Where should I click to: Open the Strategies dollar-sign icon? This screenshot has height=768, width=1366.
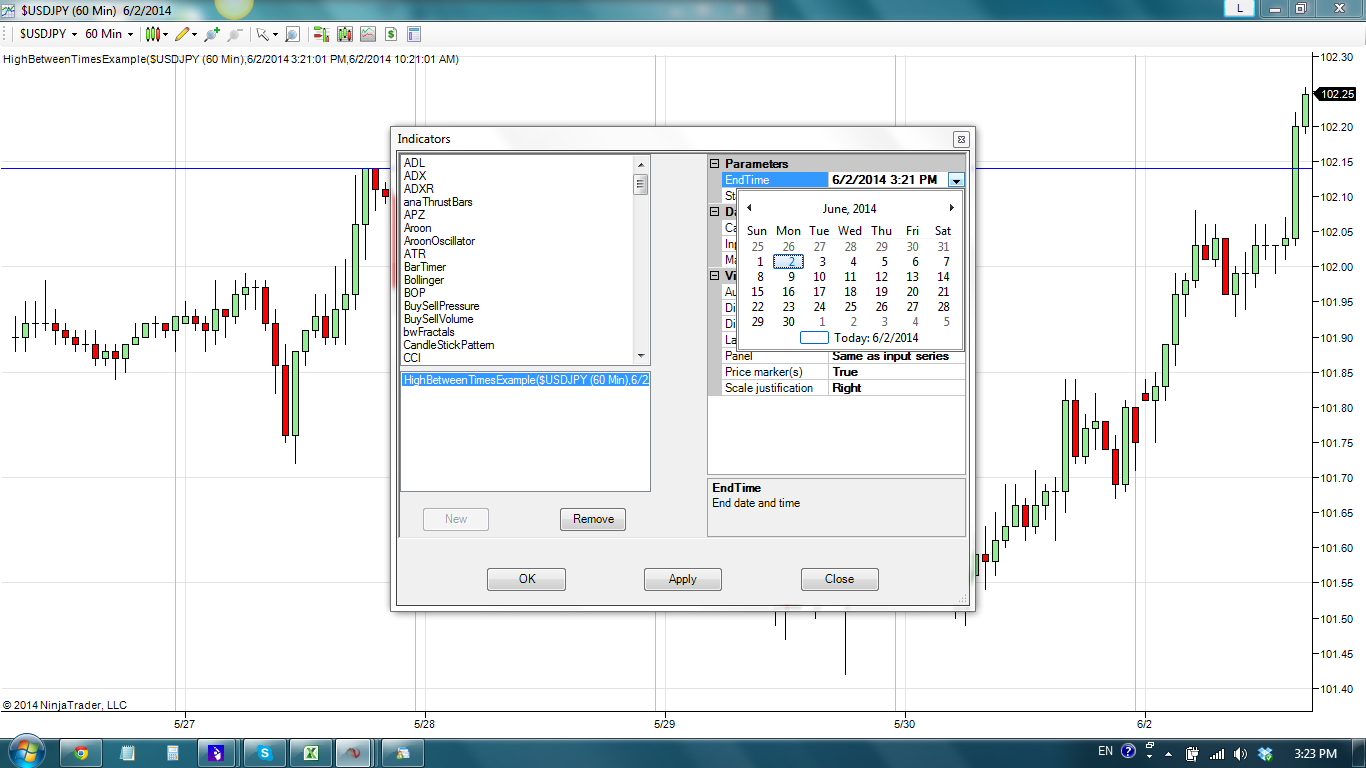click(391, 34)
